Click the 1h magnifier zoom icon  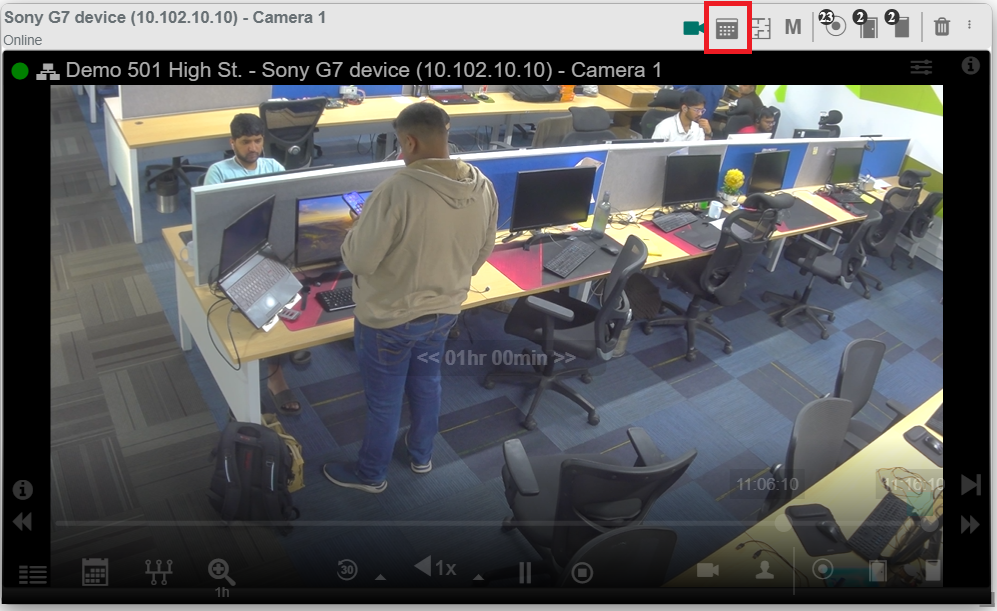(x=222, y=572)
